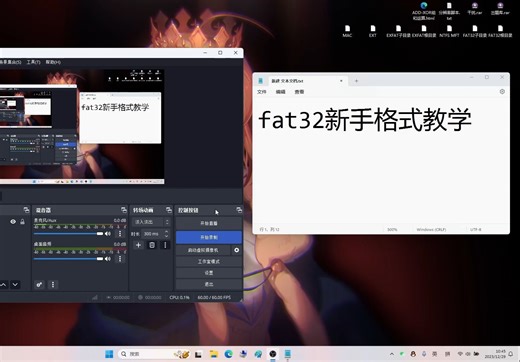Pop out the sources dock

coord(26,210)
